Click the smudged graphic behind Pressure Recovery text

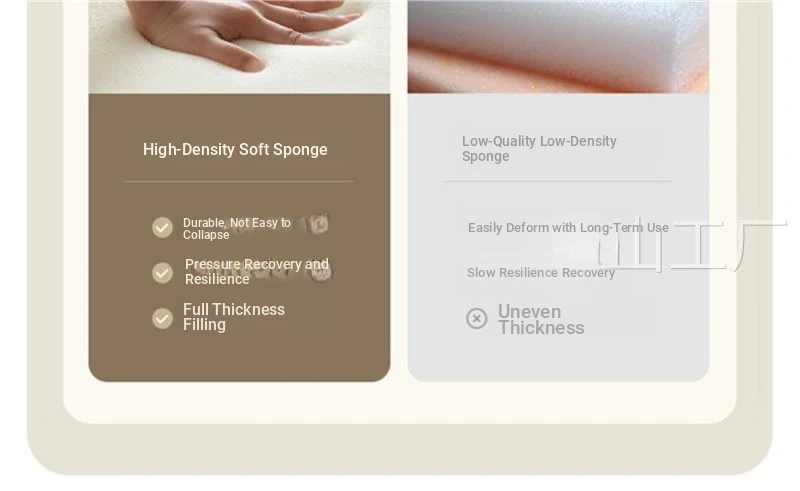[x=320, y=272]
